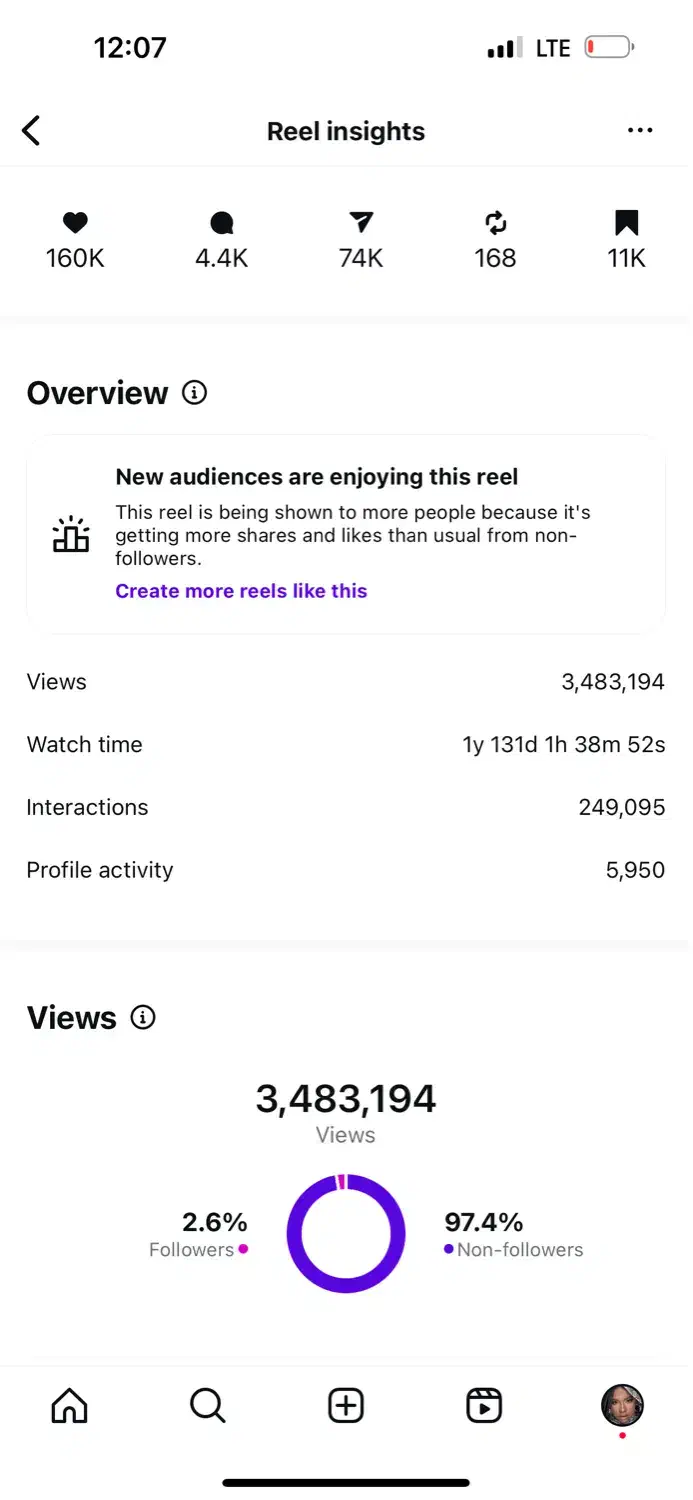This screenshot has height=1500, width=693.
Task: Tap the comments bubble icon
Action: point(221,223)
